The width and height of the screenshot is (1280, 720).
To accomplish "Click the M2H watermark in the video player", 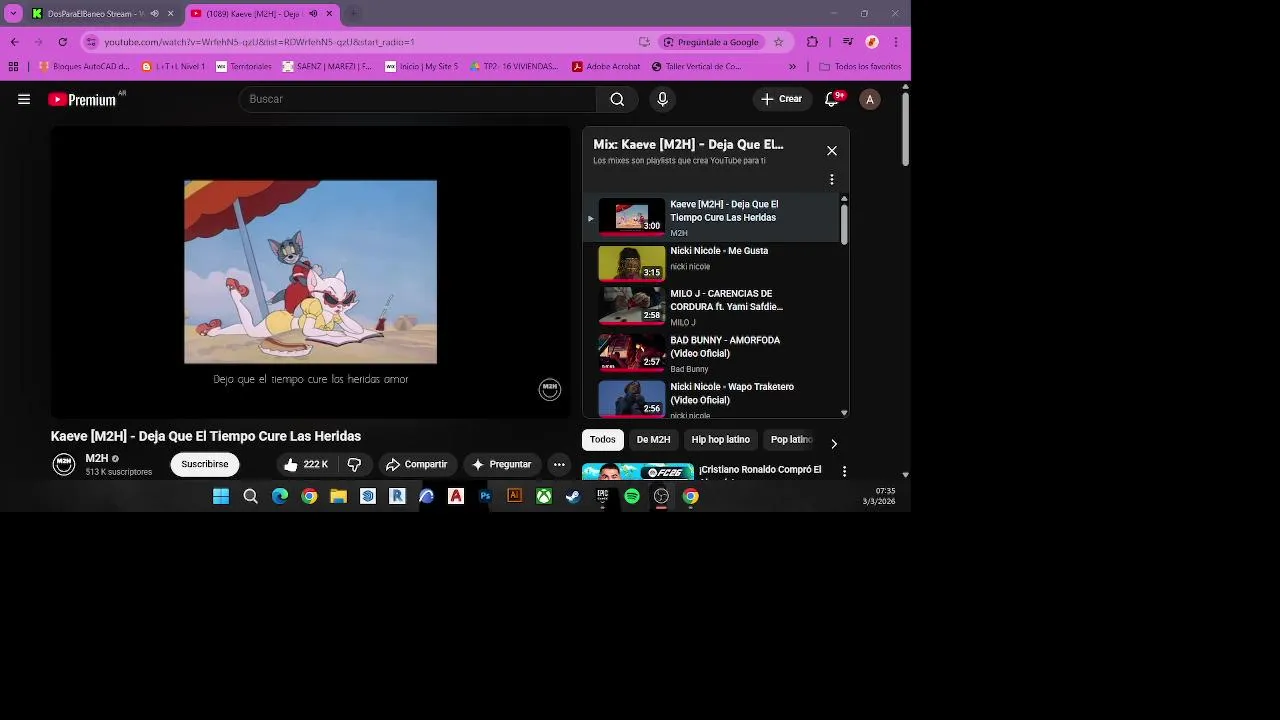I will tap(550, 389).
